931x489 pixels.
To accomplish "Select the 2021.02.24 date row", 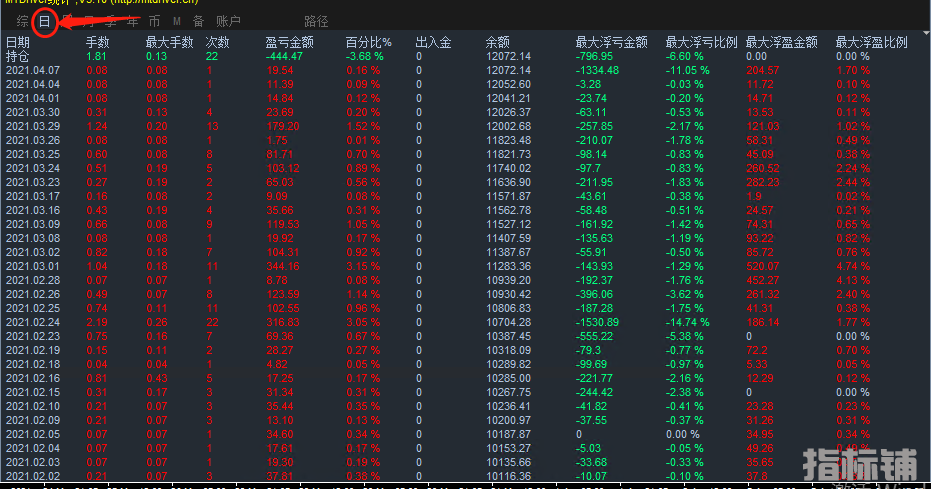I will point(33,322).
